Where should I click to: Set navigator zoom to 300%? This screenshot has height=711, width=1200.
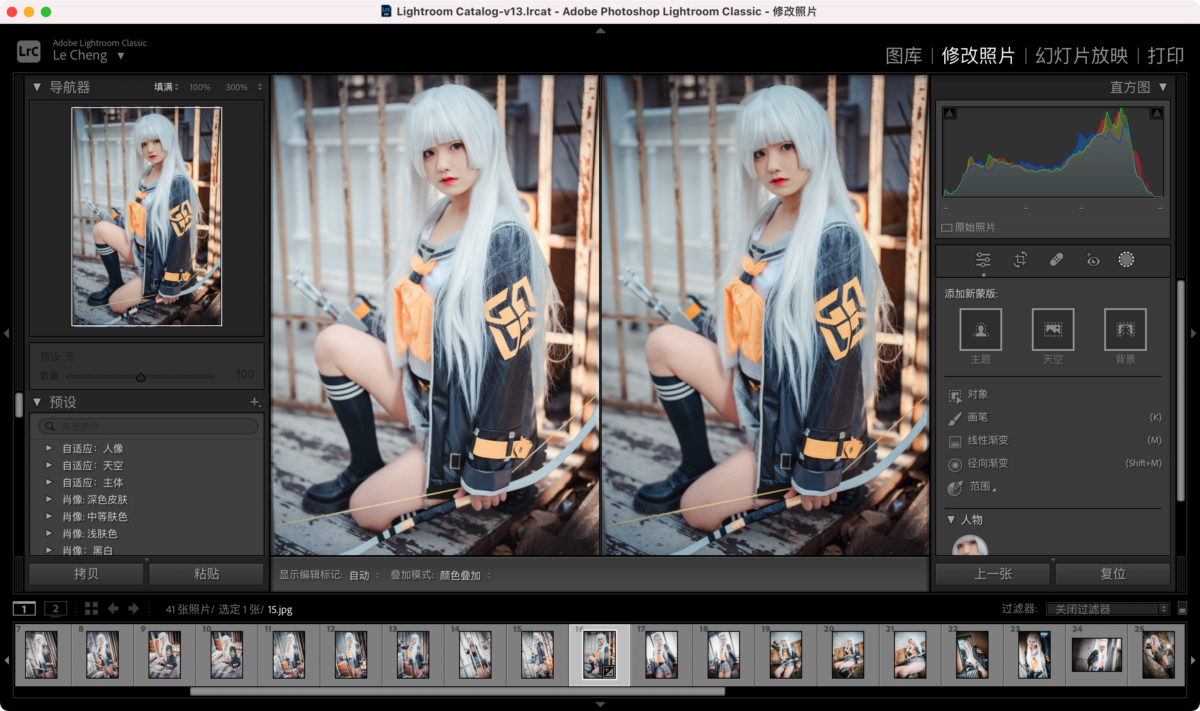tap(237, 87)
